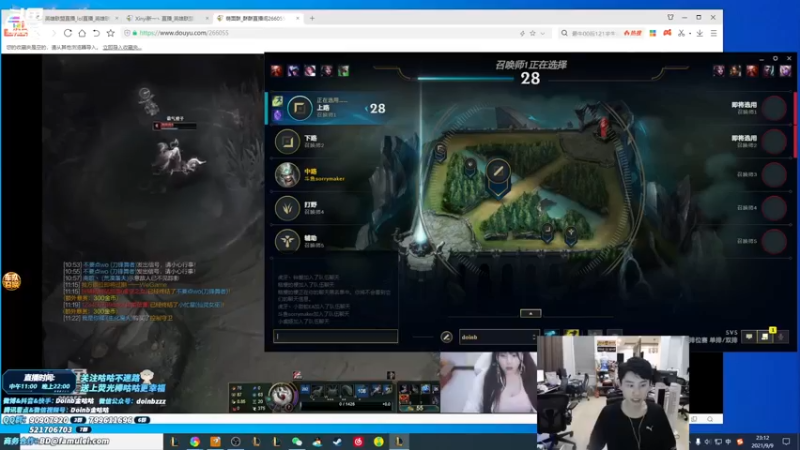Open the Windows notification center
The image size is (800, 450).
coord(786,441)
